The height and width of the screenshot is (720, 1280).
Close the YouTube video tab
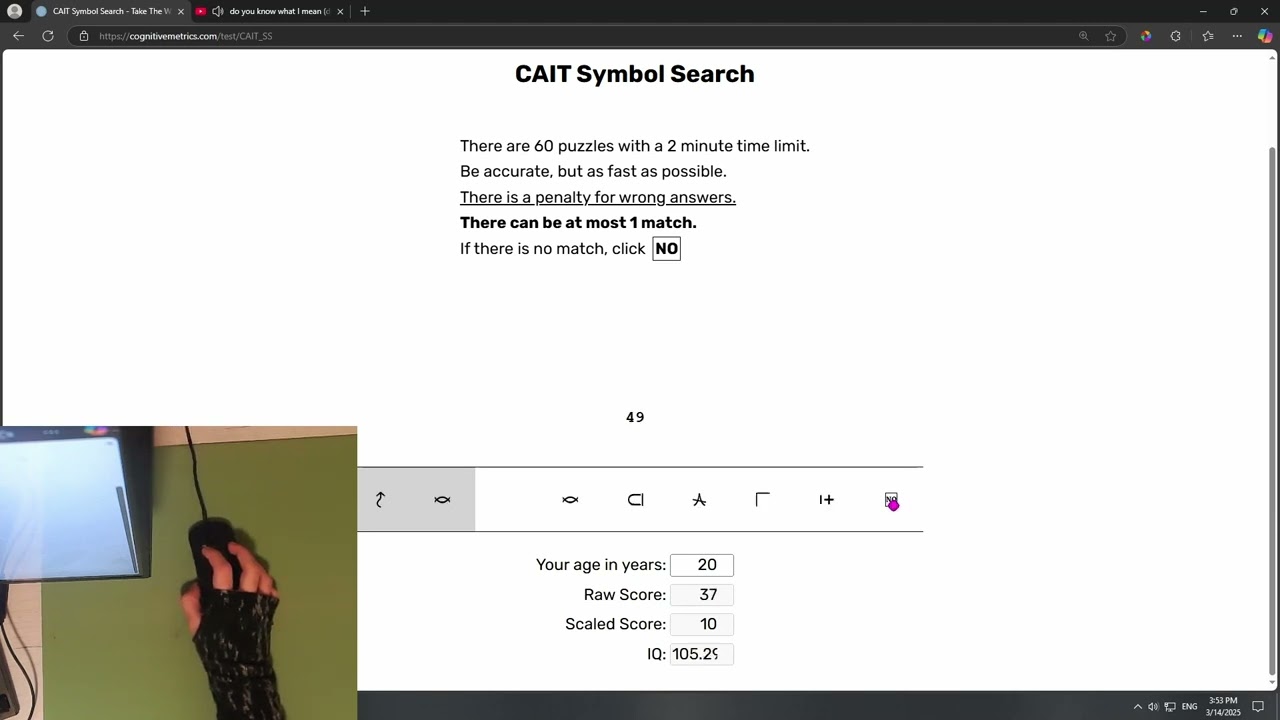point(340,11)
